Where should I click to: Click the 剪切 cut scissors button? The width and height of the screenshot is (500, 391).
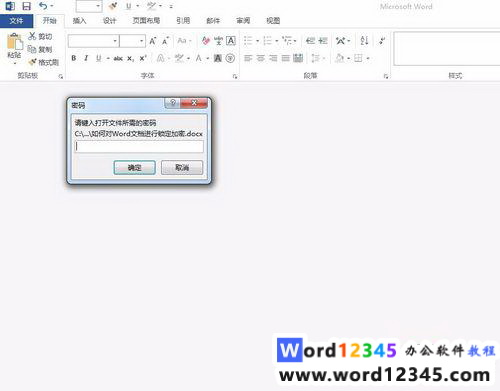[40, 36]
